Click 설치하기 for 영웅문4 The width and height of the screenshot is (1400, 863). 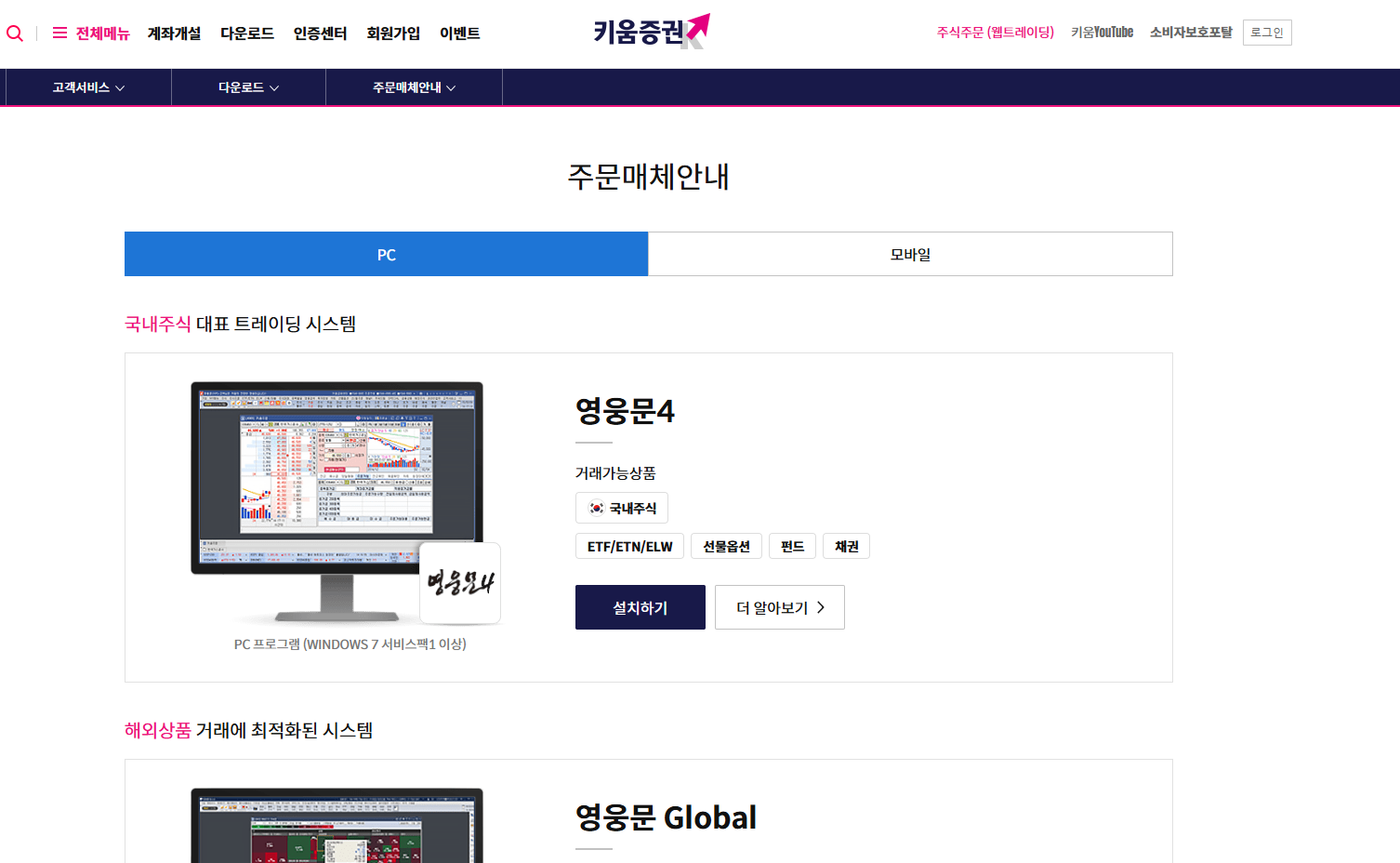(x=641, y=607)
